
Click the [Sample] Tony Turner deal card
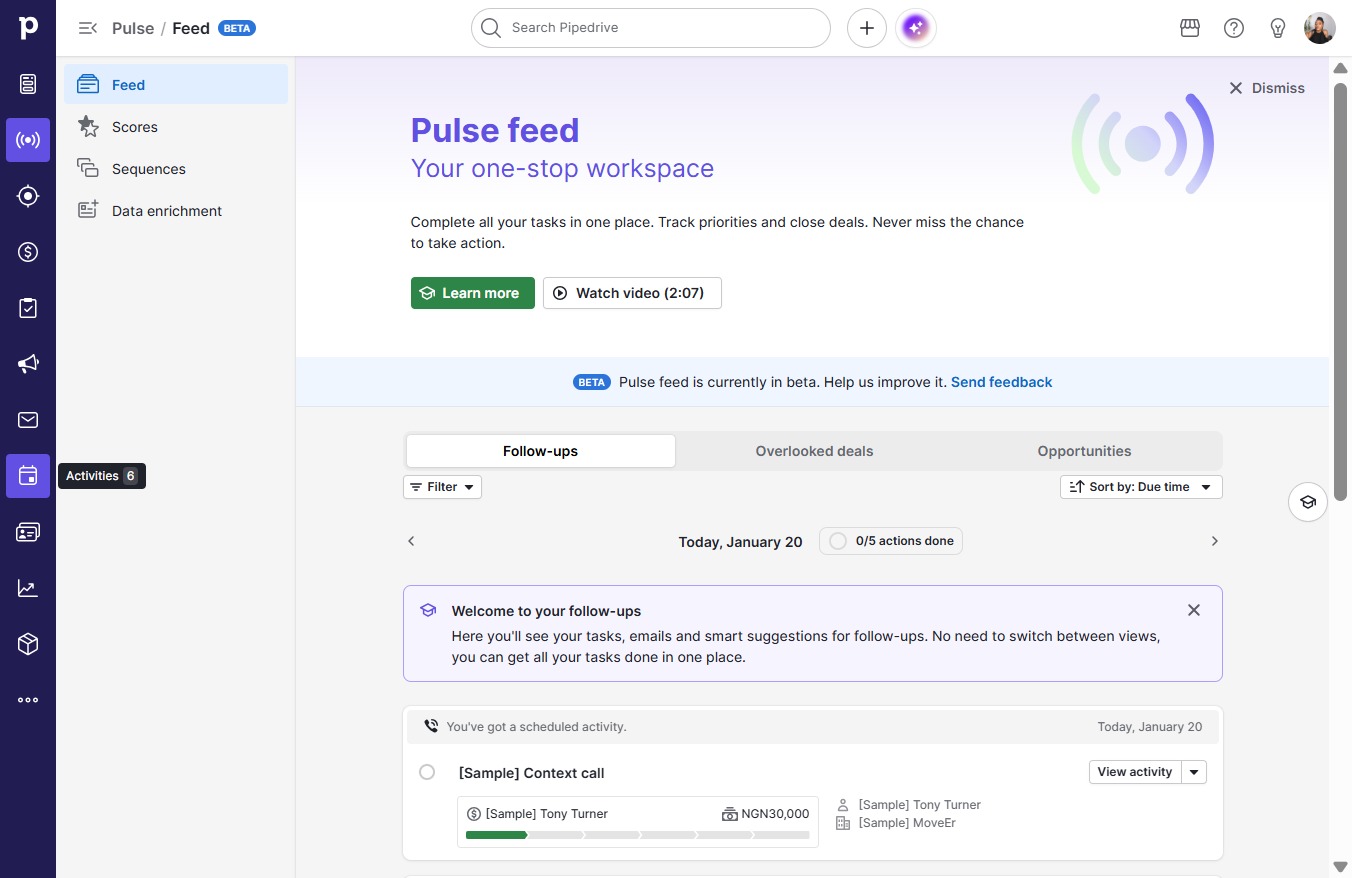pos(638,822)
